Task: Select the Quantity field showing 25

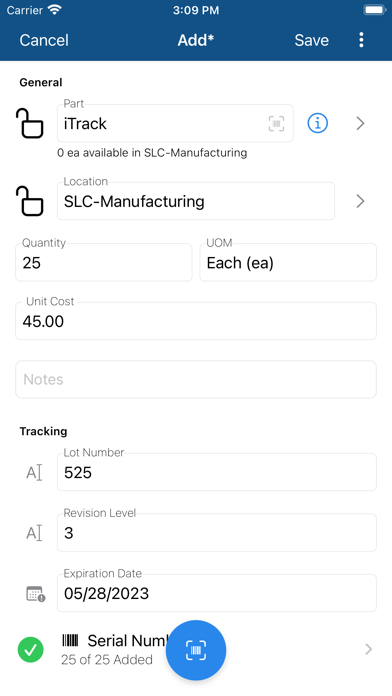Action: pos(104,262)
